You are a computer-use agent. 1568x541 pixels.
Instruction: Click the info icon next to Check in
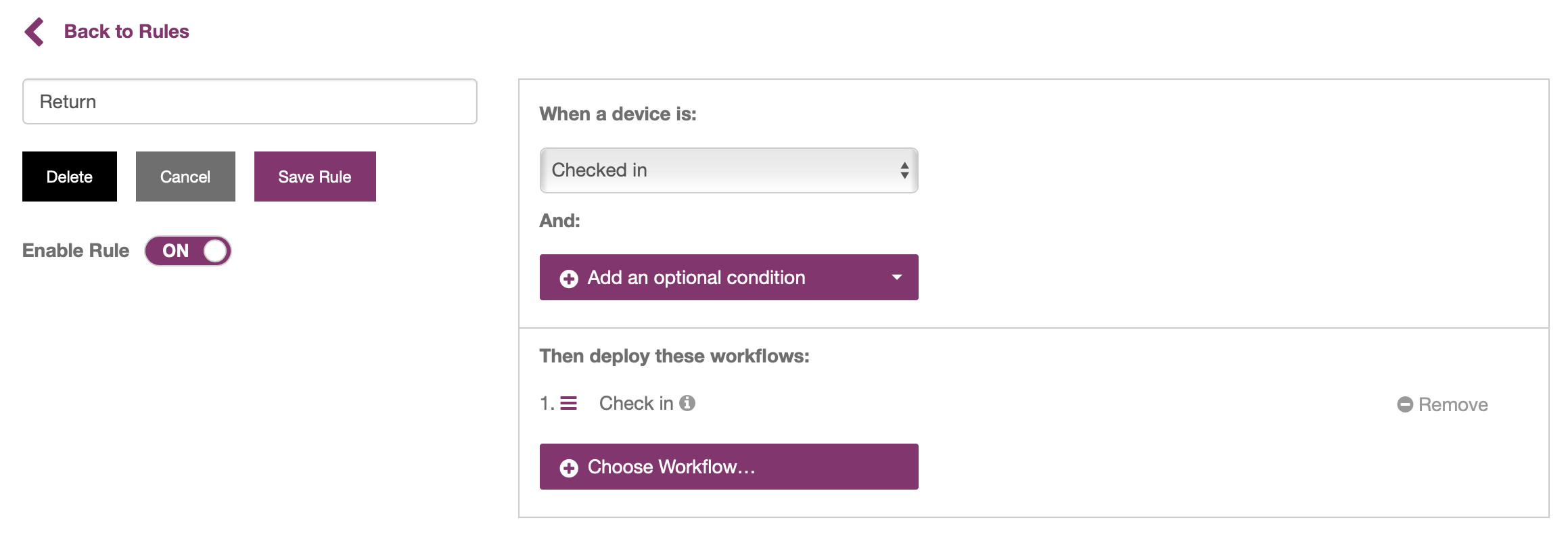pyautogui.click(x=687, y=404)
